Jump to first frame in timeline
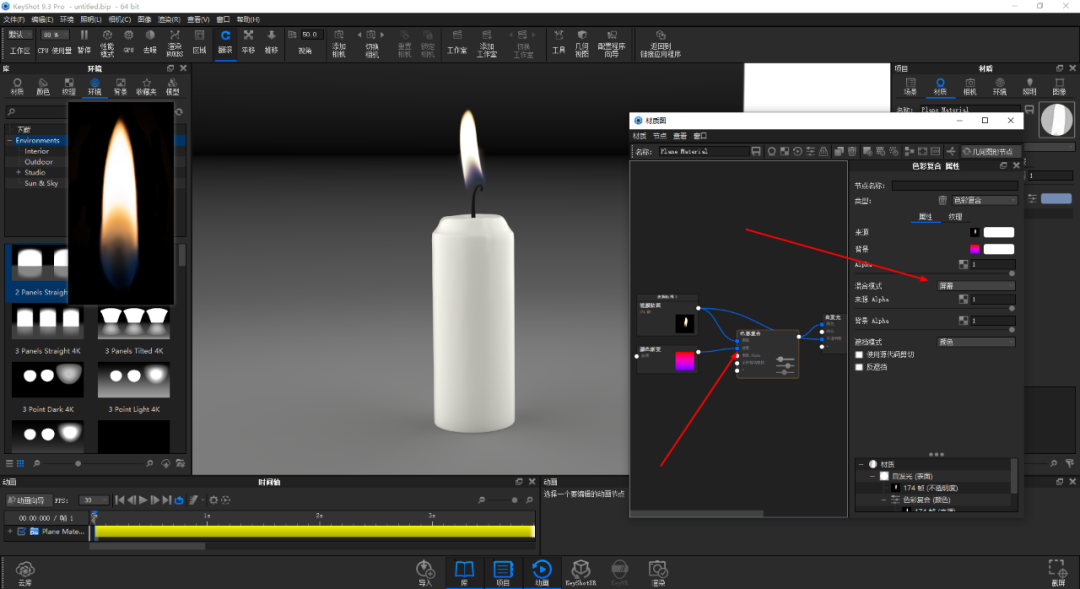This screenshot has height=589, width=1080. (120, 500)
